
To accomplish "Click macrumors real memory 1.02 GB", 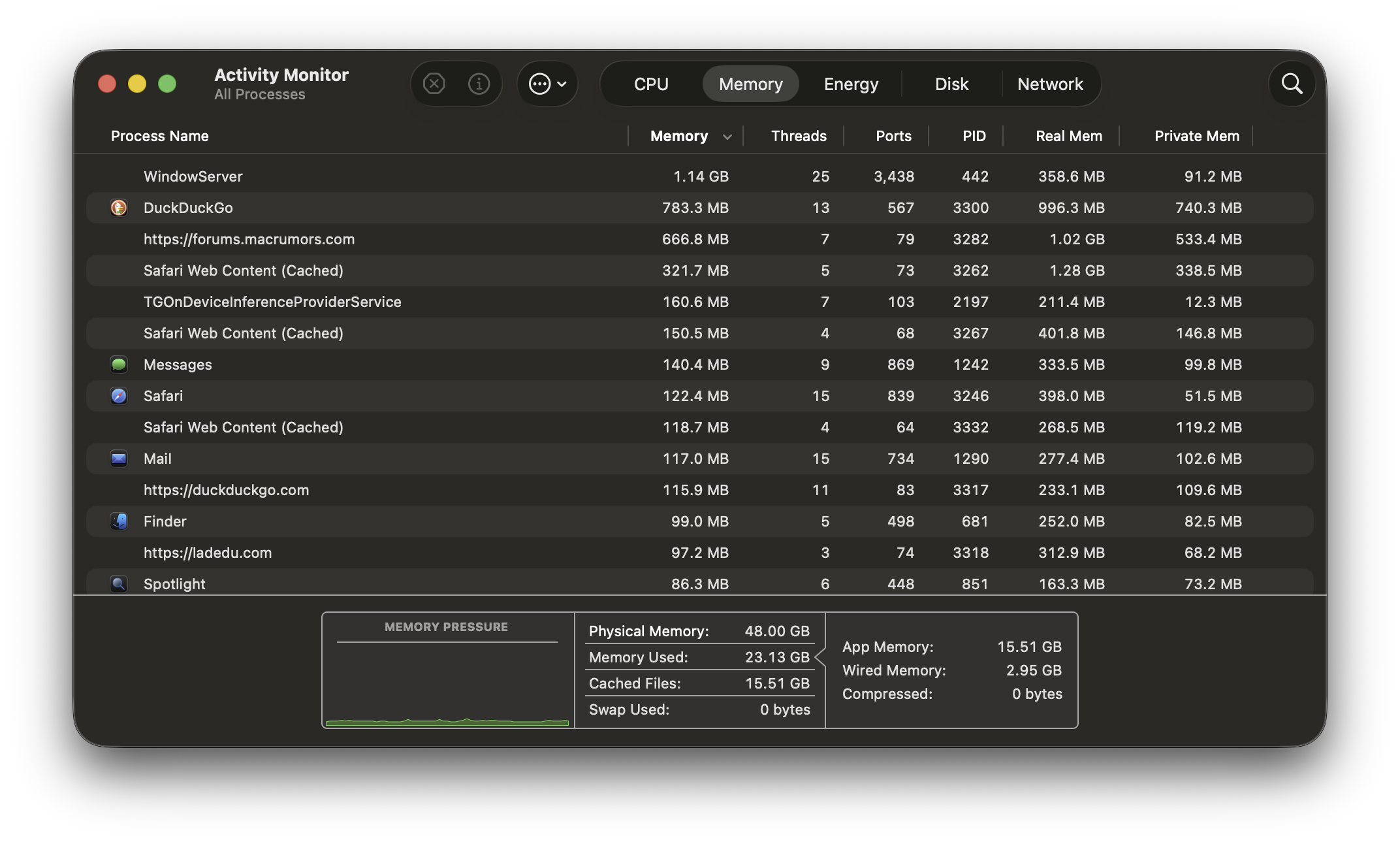I will coord(1077,239).
